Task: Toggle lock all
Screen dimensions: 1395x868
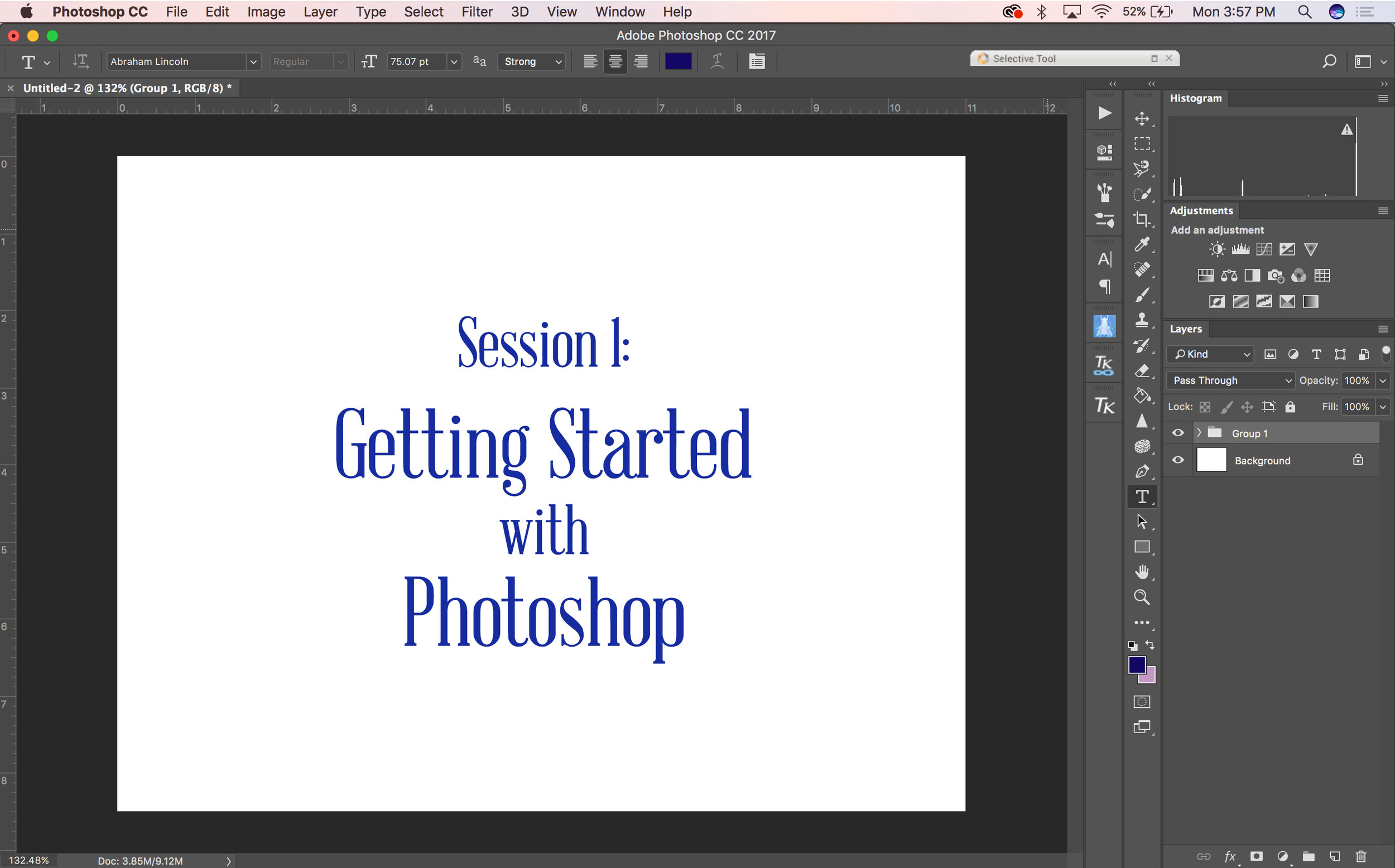Action: point(1290,407)
